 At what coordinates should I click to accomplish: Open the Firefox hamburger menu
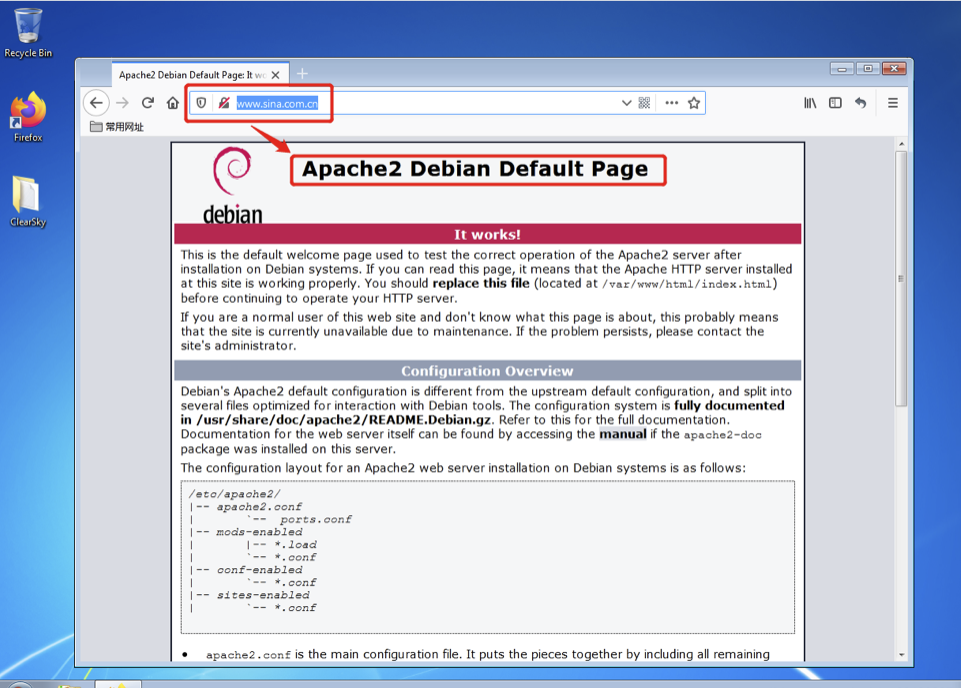(x=893, y=103)
